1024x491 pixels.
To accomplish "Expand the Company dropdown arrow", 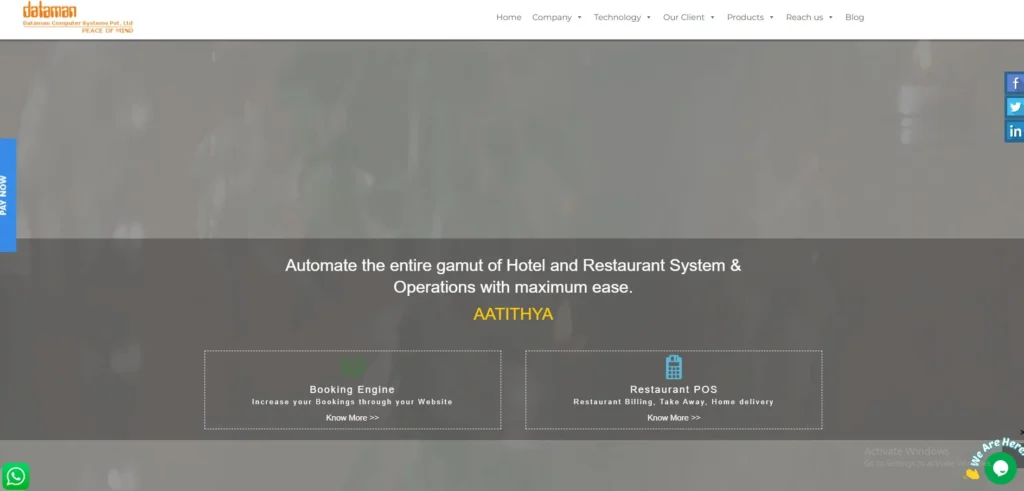I will (x=579, y=18).
